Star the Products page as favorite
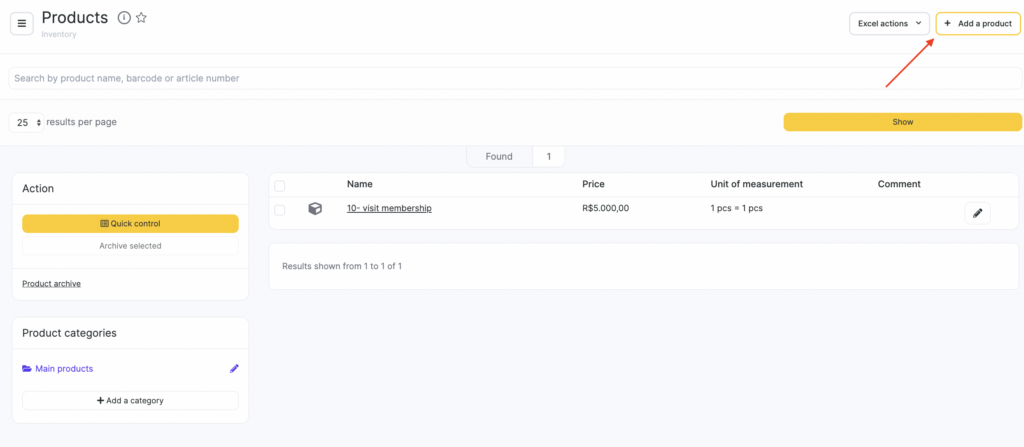1024x447 pixels. click(x=141, y=18)
